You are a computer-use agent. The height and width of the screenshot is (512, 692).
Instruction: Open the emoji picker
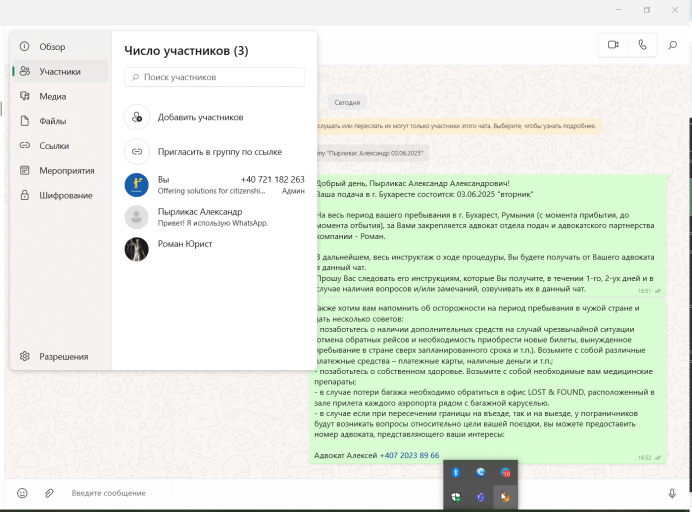click(22, 493)
